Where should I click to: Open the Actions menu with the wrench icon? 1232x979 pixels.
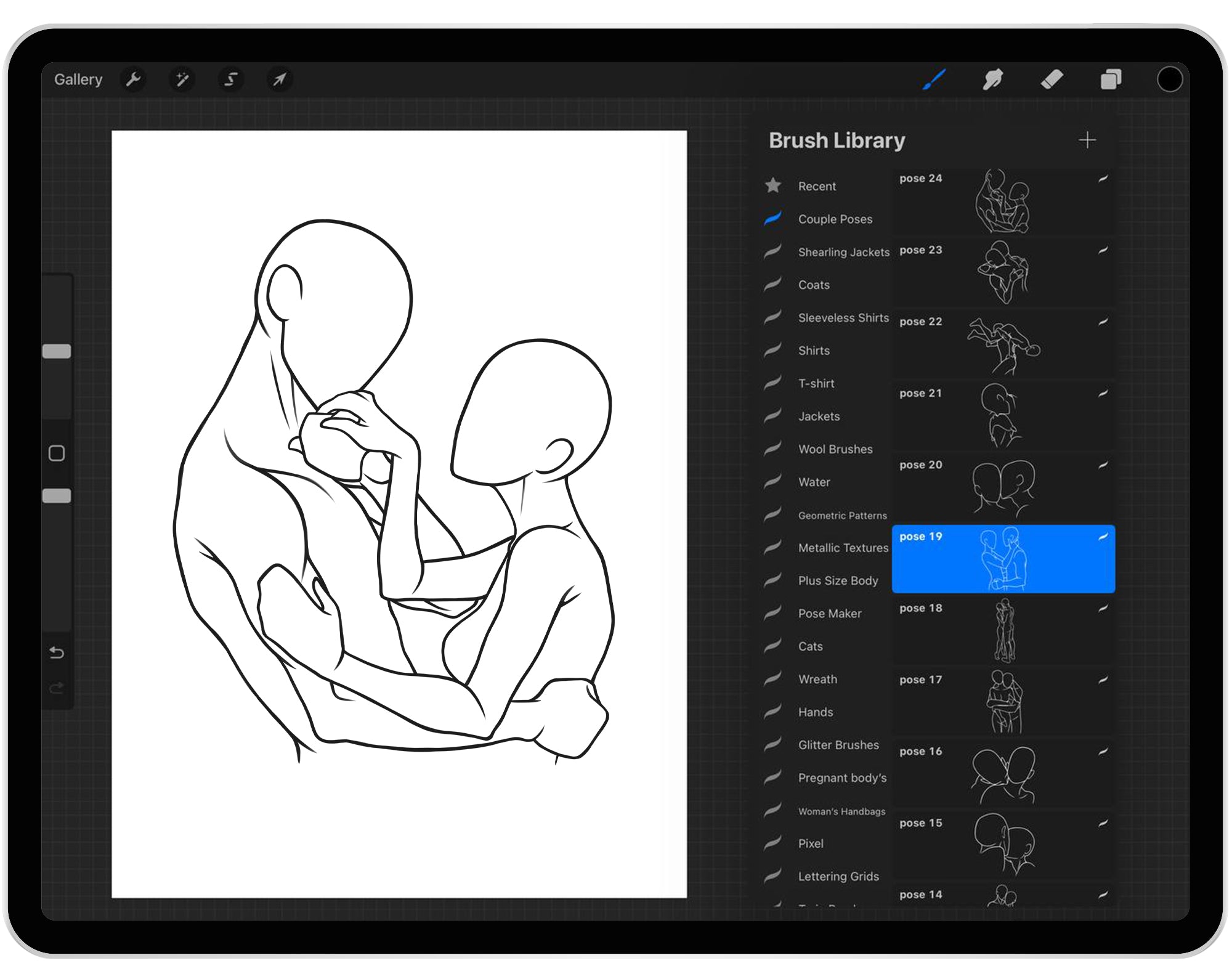133,79
